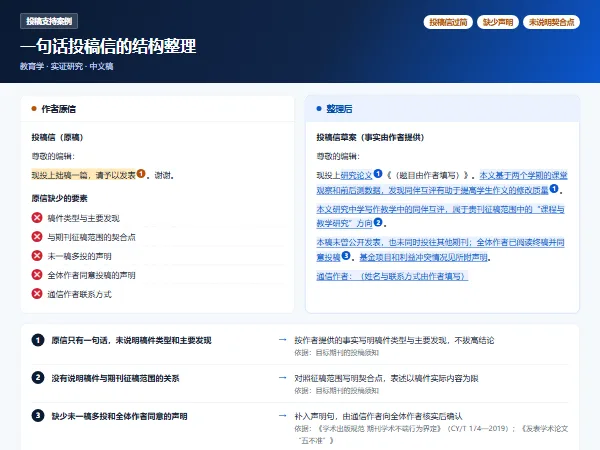Click text 对照征稿范围写明契合点
Screen dimensions: 600x450
coord(339,378)
